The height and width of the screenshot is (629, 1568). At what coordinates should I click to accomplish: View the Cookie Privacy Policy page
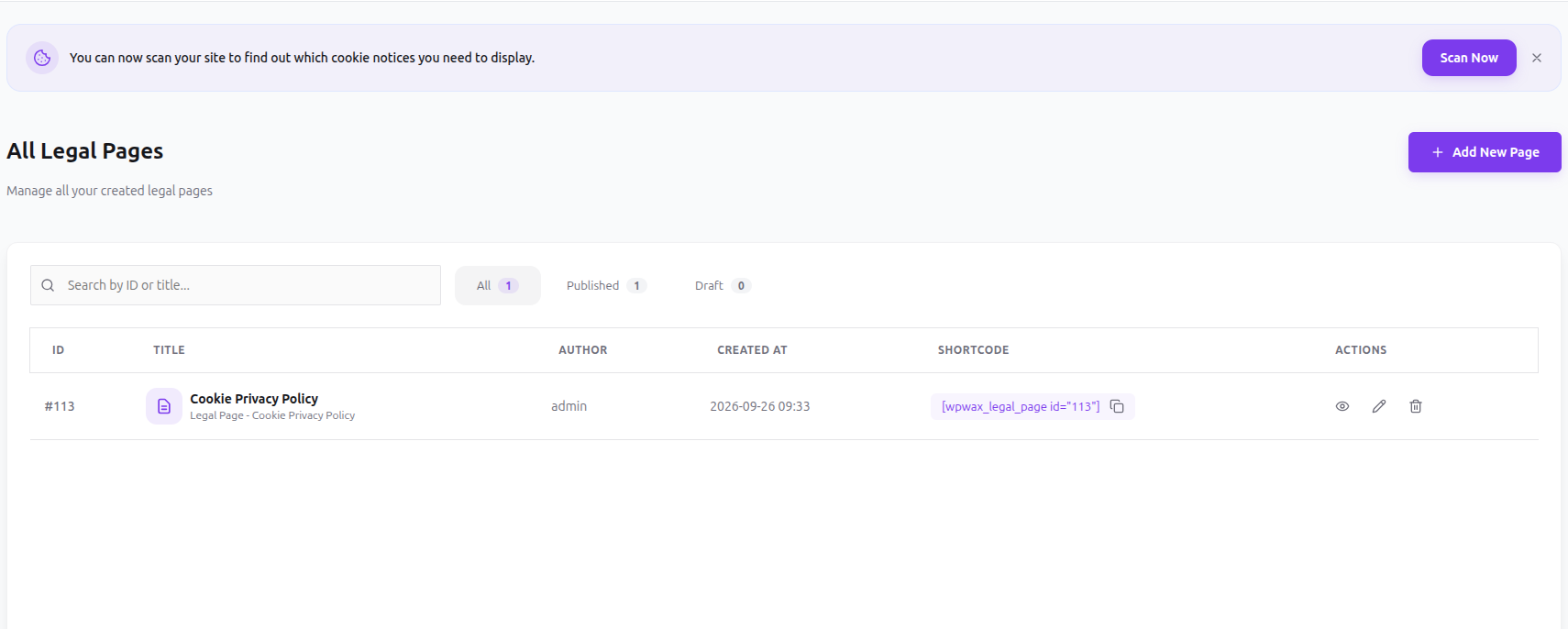point(1342,406)
